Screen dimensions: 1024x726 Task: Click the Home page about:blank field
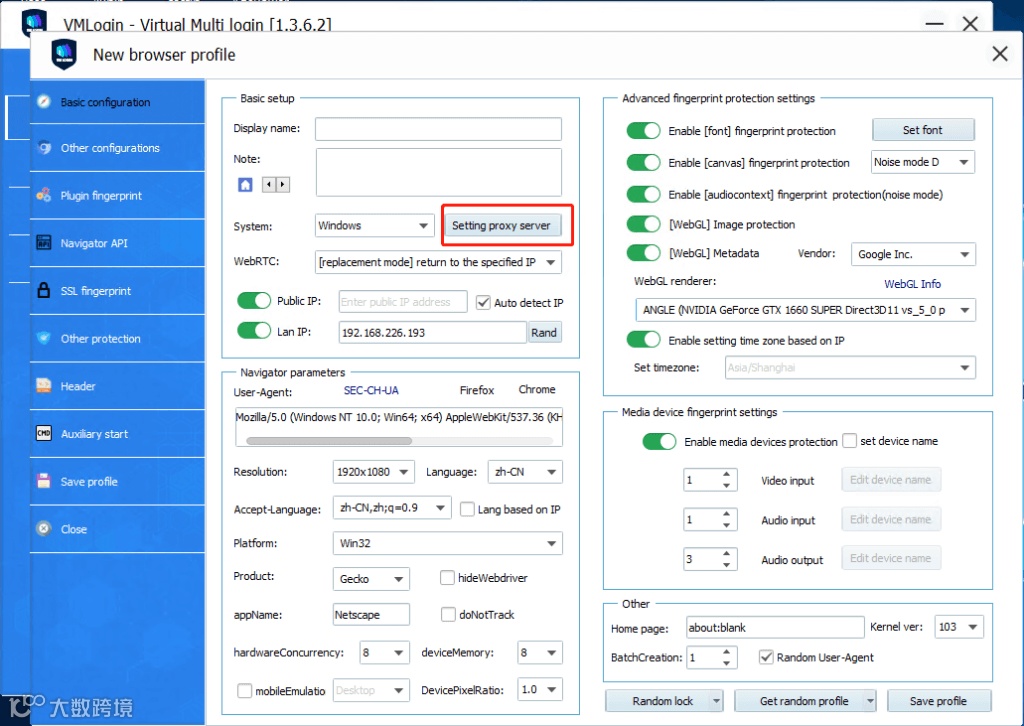coord(775,627)
